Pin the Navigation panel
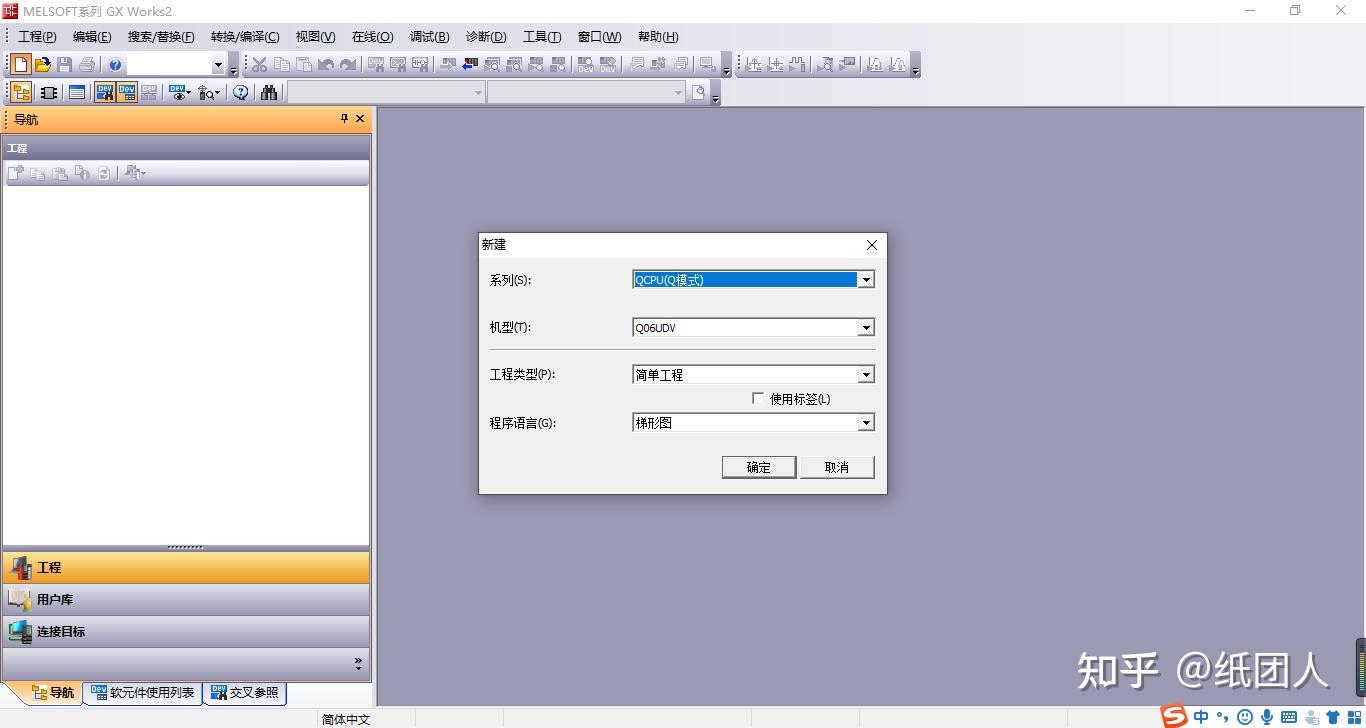The image size is (1366, 728). (344, 119)
